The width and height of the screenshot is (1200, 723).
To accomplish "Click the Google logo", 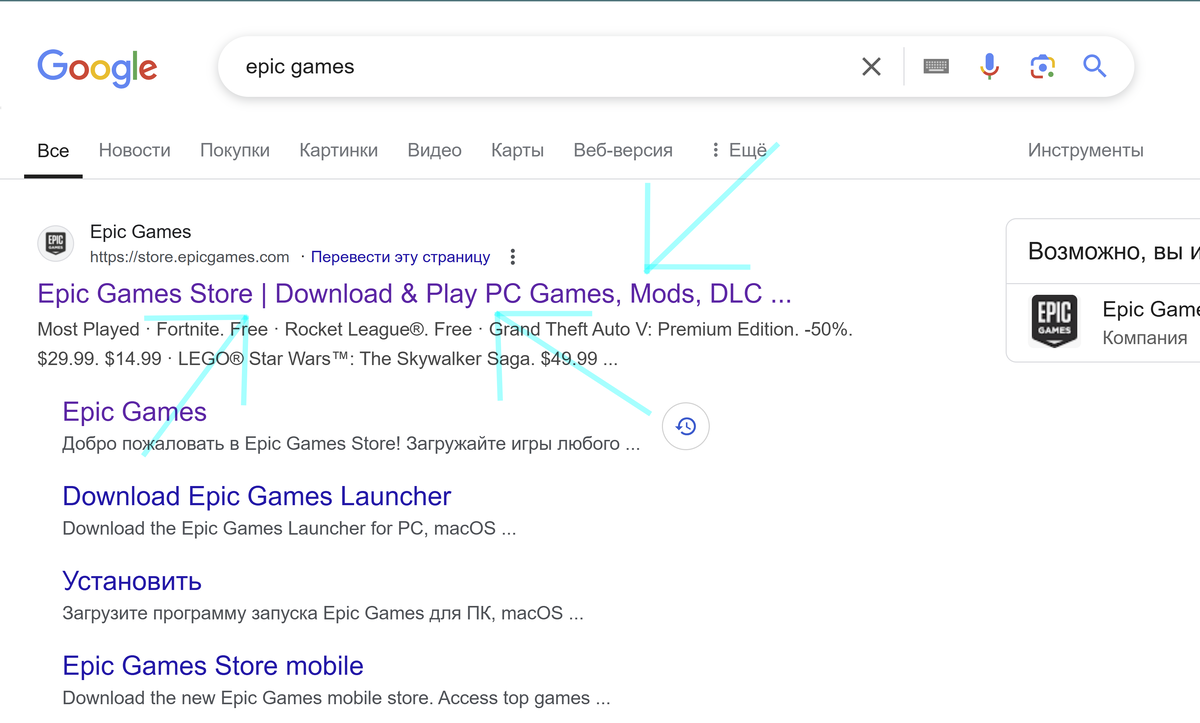I will (97, 68).
